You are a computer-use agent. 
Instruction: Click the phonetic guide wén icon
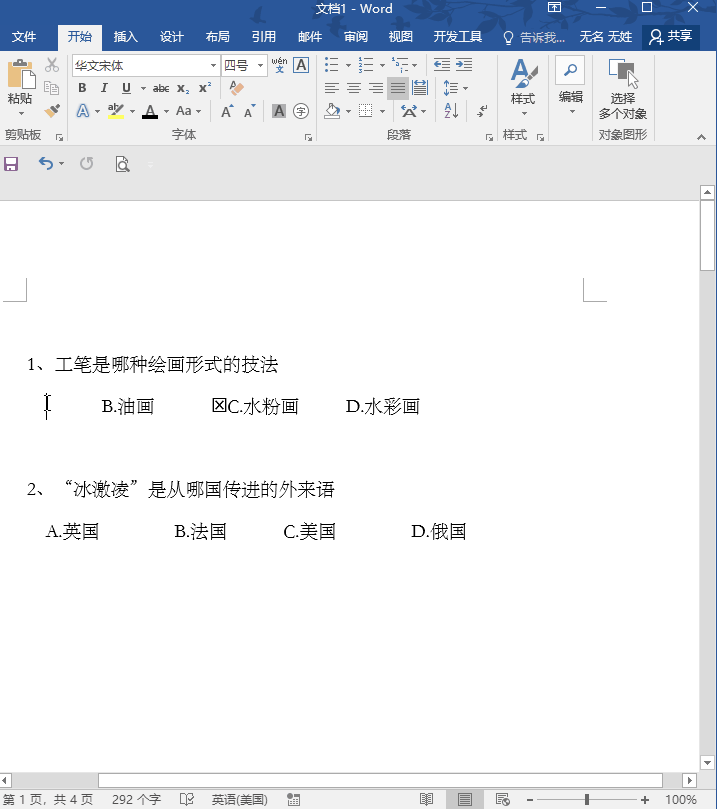coord(280,65)
